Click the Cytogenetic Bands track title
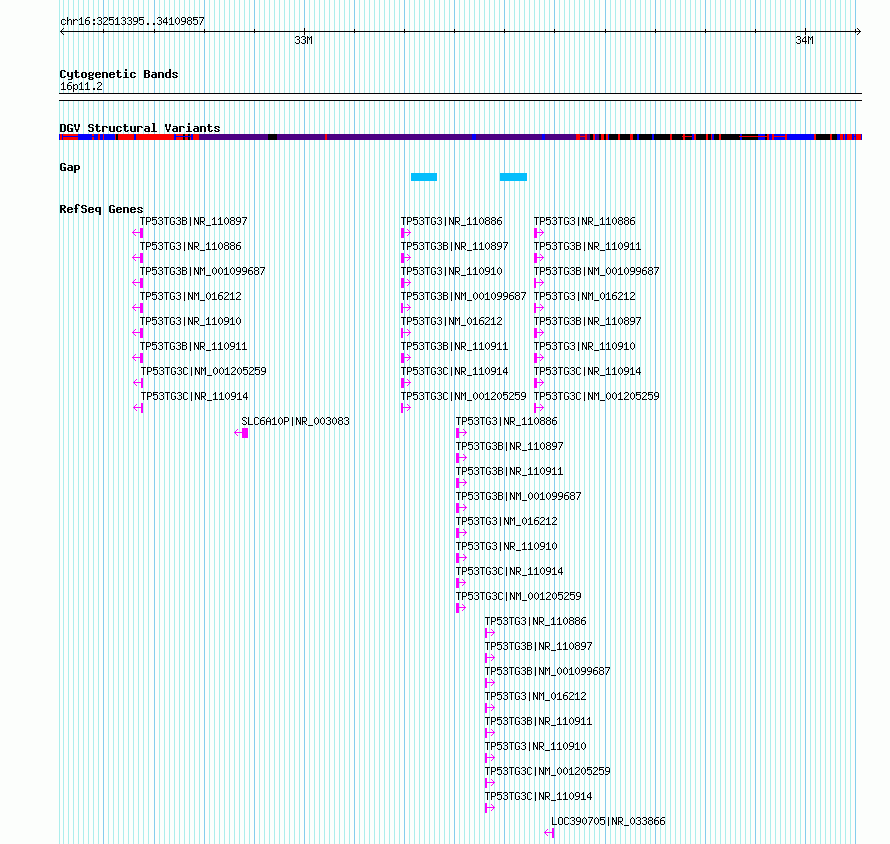 (x=119, y=74)
